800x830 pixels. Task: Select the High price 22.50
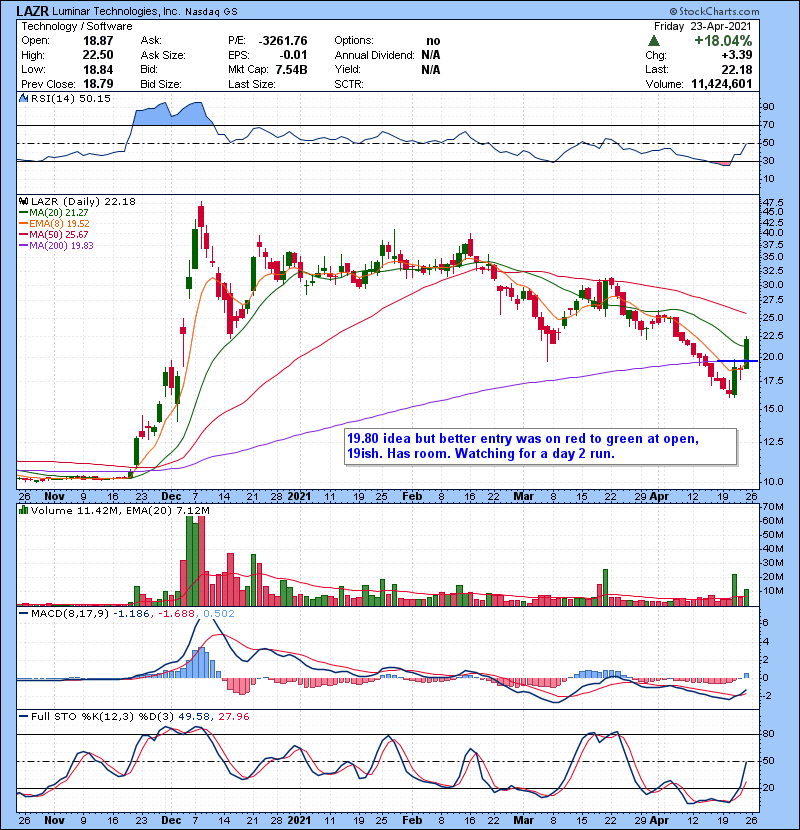[98, 55]
